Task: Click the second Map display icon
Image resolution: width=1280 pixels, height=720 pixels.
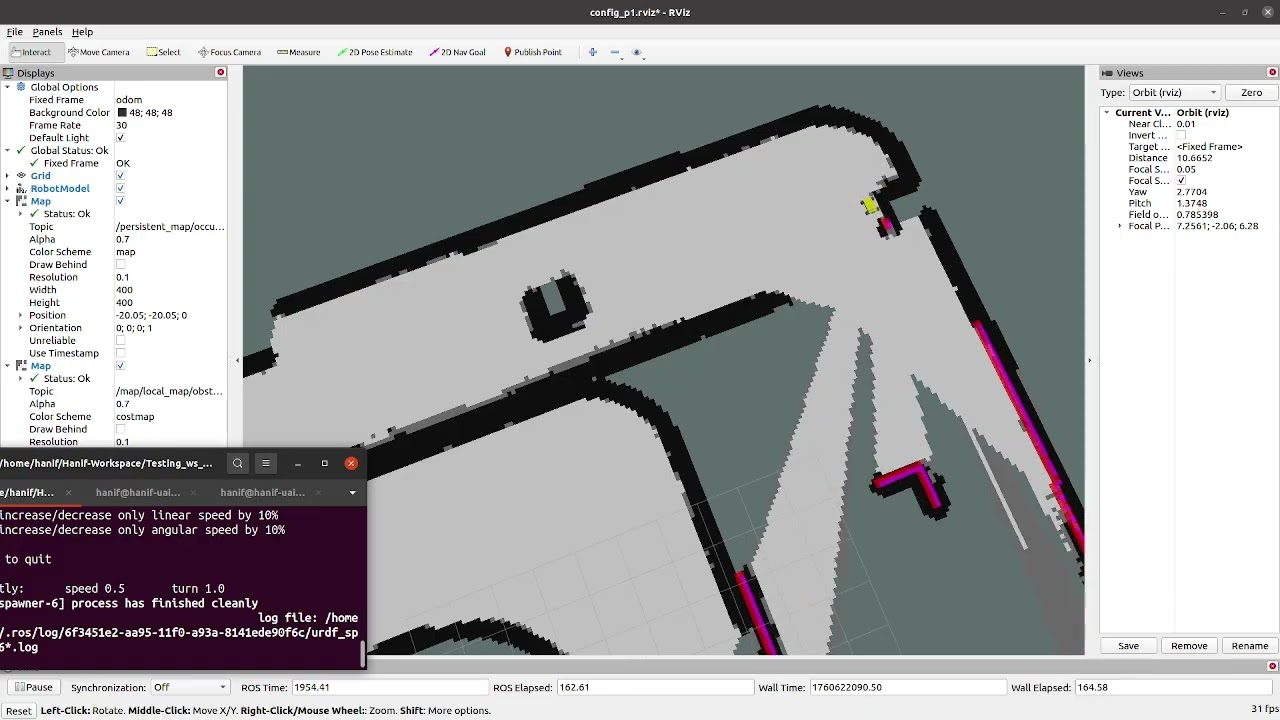Action: coord(21,366)
